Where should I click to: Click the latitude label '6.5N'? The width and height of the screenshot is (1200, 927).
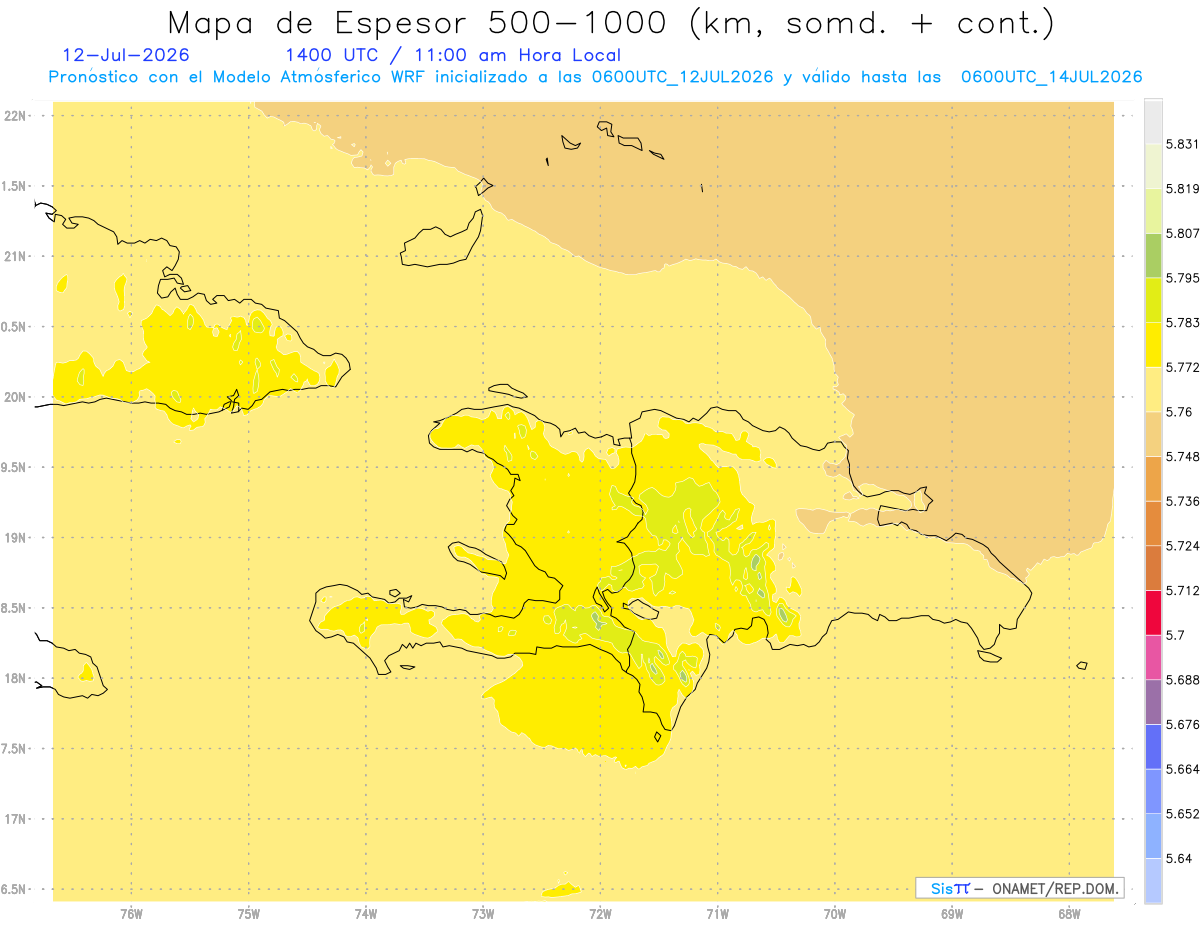(14, 890)
